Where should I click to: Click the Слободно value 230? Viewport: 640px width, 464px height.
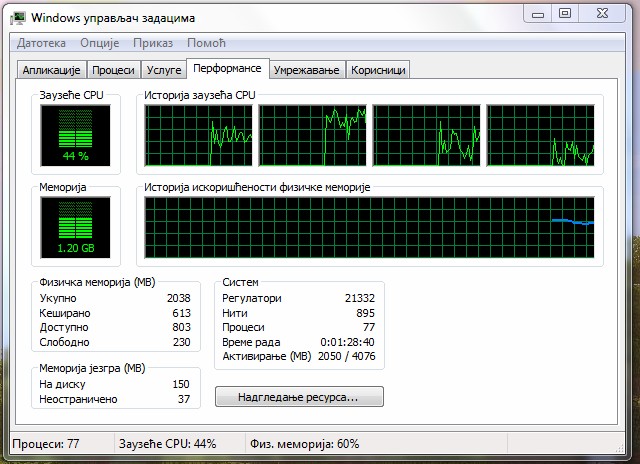point(182,342)
